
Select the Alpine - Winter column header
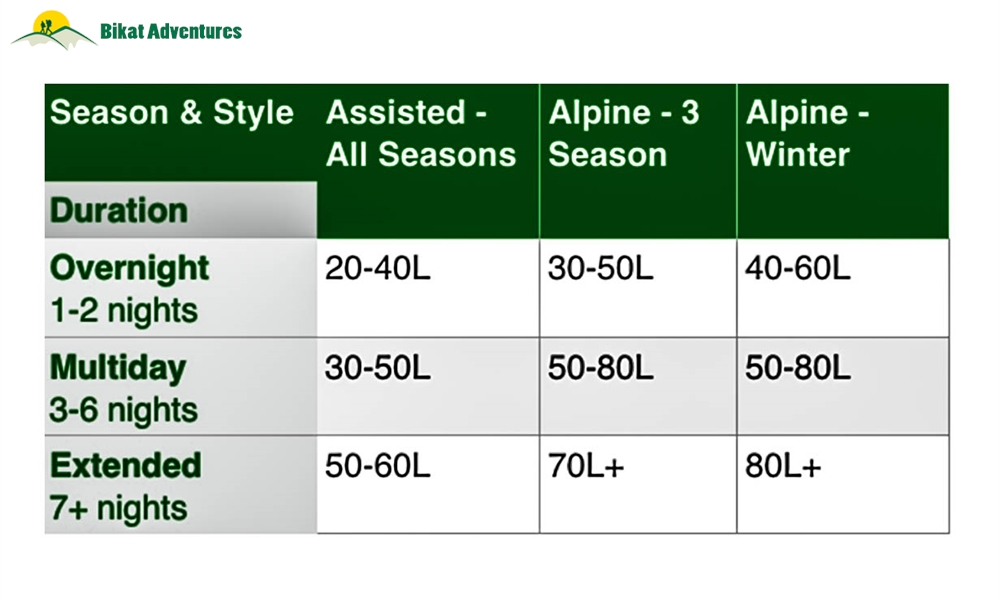(x=842, y=161)
